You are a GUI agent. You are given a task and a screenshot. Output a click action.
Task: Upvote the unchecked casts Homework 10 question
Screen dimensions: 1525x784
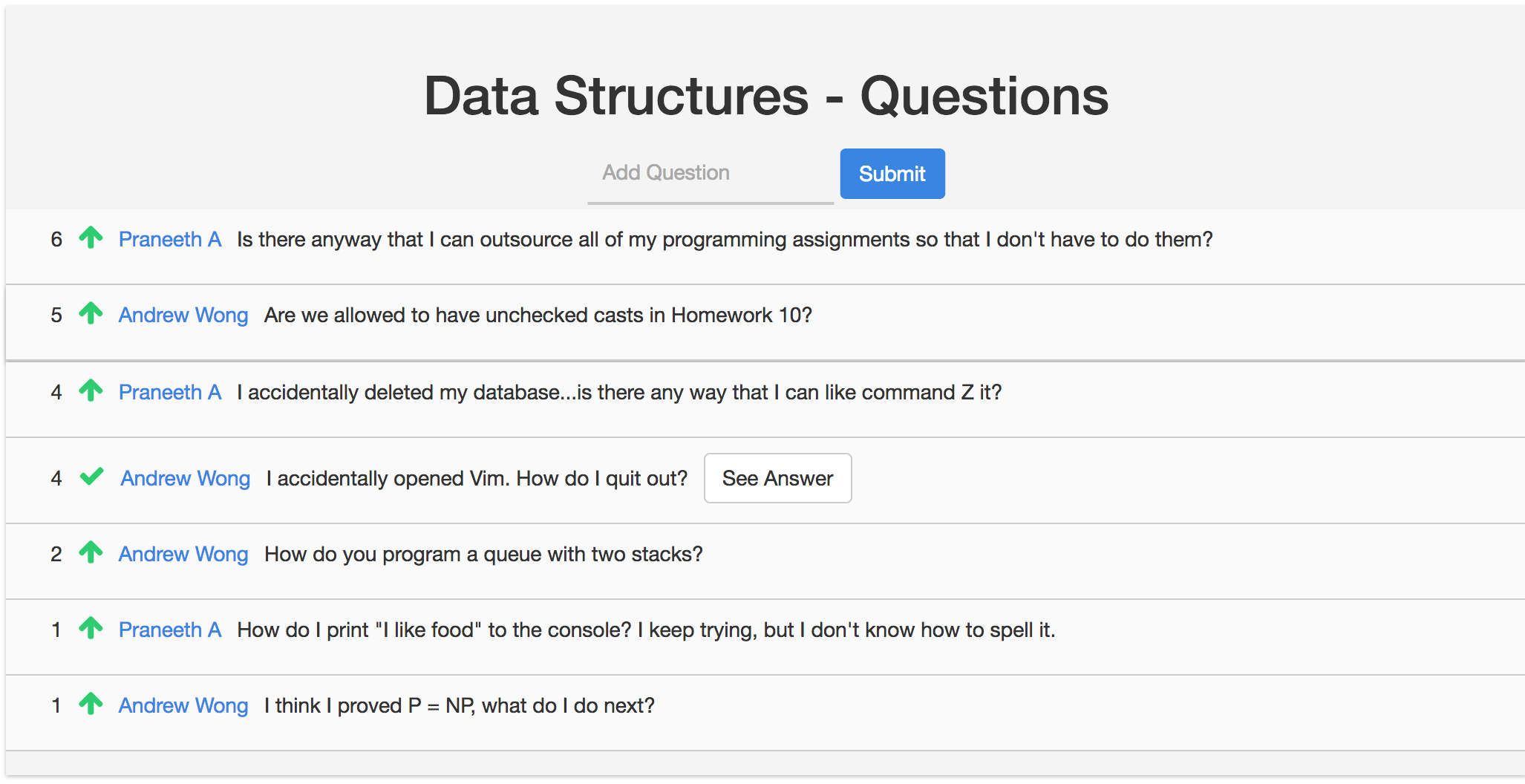pos(91,313)
